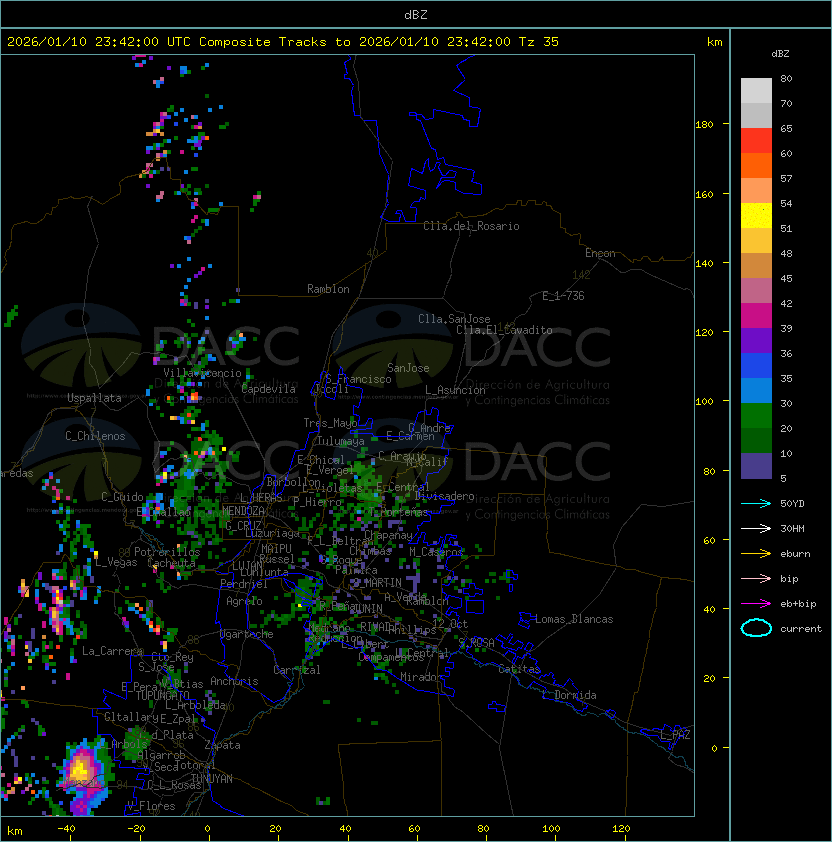Image resolution: width=832 pixels, height=842 pixels.
Task: Click the L_PAZ map label
Action: (675, 735)
